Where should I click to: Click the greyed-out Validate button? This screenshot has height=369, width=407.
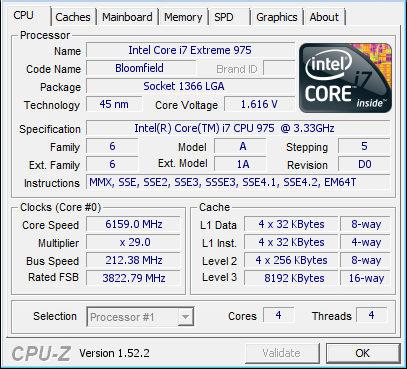point(282,353)
